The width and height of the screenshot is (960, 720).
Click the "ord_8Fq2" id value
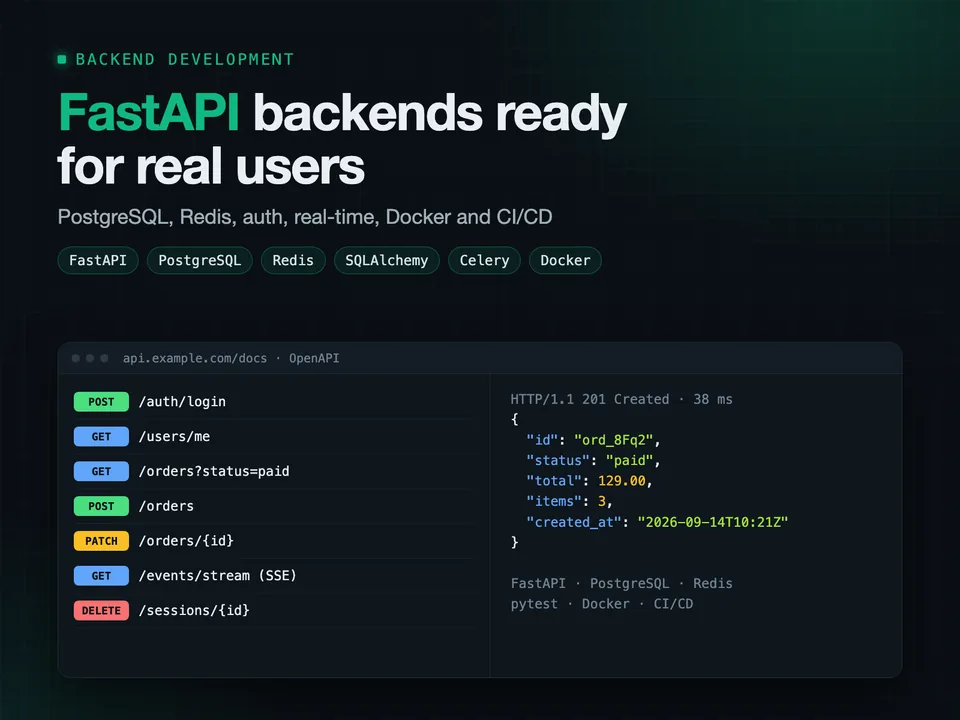pos(613,440)
